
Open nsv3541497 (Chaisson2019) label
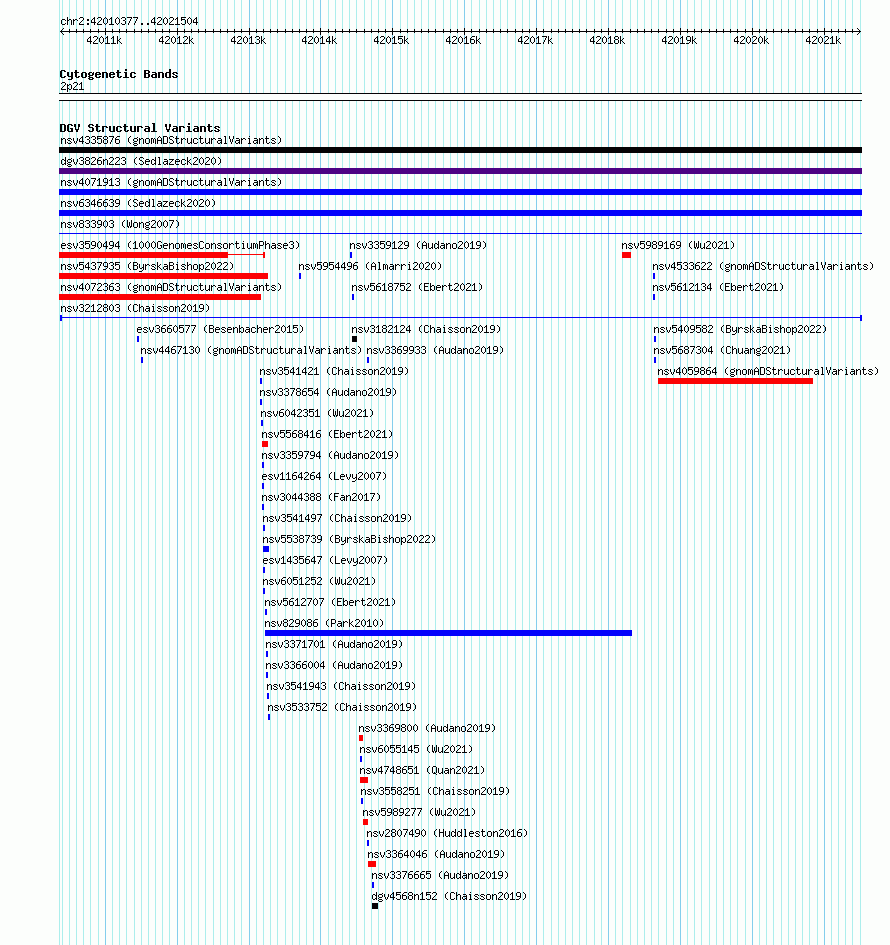(337, 518)
